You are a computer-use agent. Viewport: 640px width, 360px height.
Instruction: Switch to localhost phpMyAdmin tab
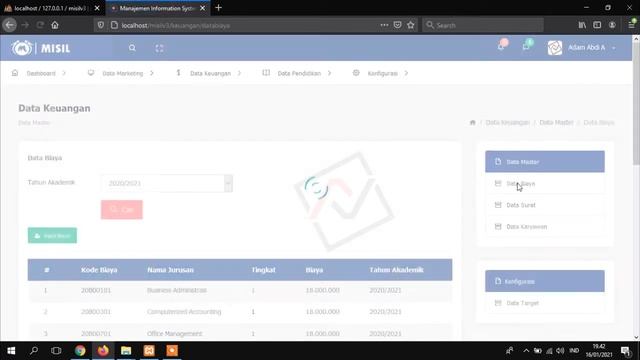(x=52, y=8)
